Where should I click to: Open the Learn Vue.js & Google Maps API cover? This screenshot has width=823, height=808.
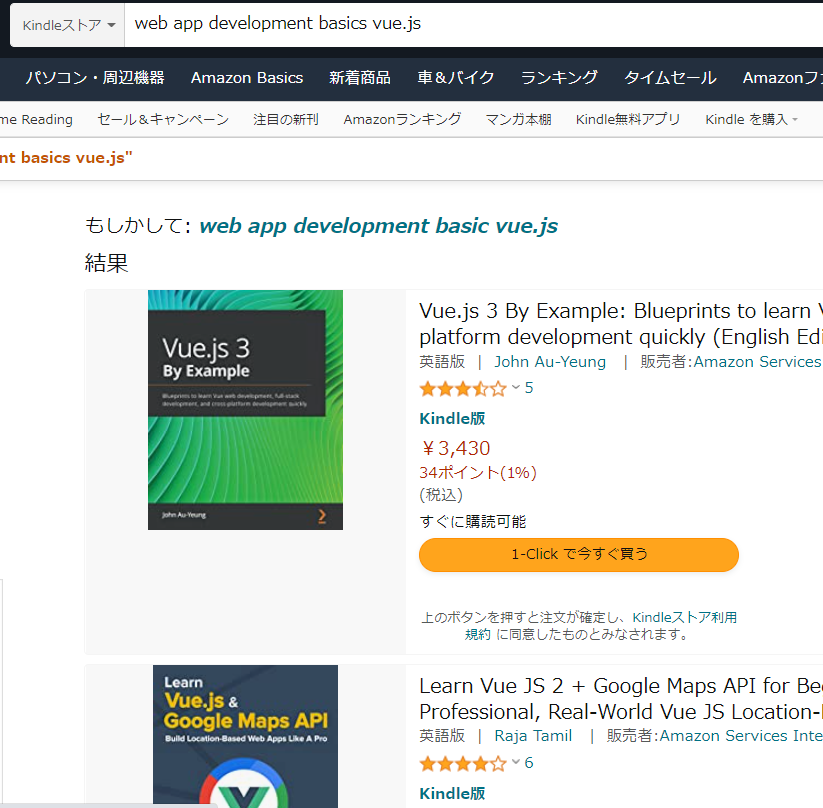pyautogui.click(x=245, y=737)
